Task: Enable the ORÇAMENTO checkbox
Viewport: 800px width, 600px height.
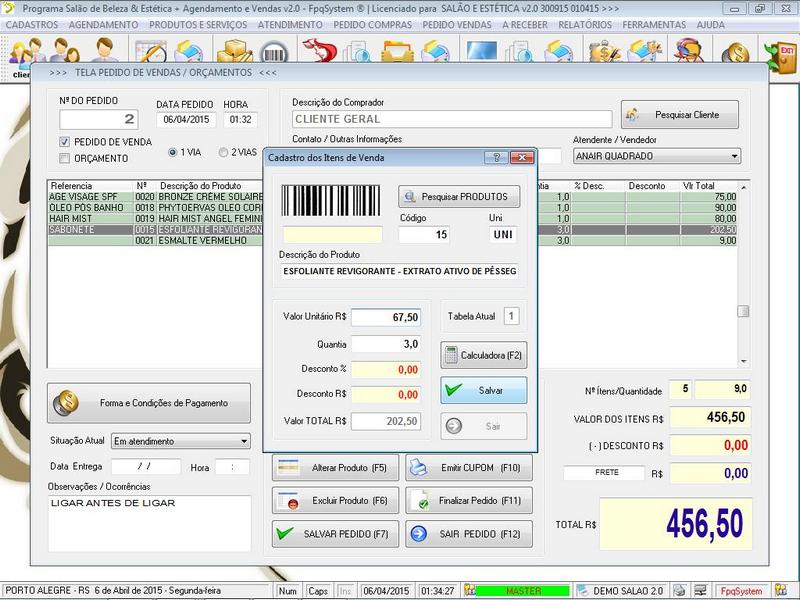Action: [x=65, y=158]
